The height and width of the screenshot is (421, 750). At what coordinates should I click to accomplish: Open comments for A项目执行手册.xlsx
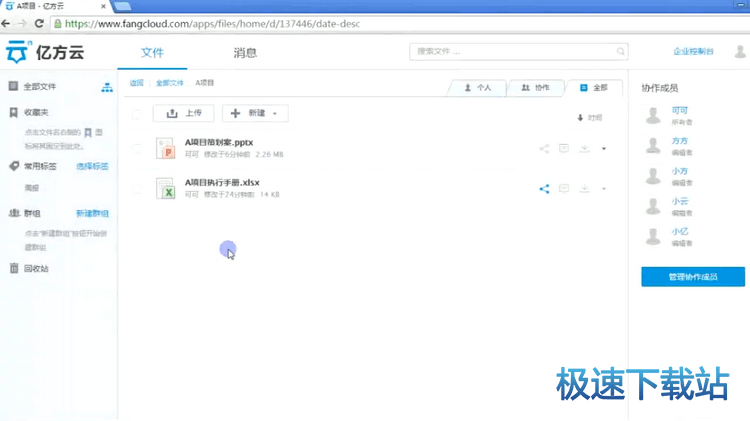coord(564,188)
